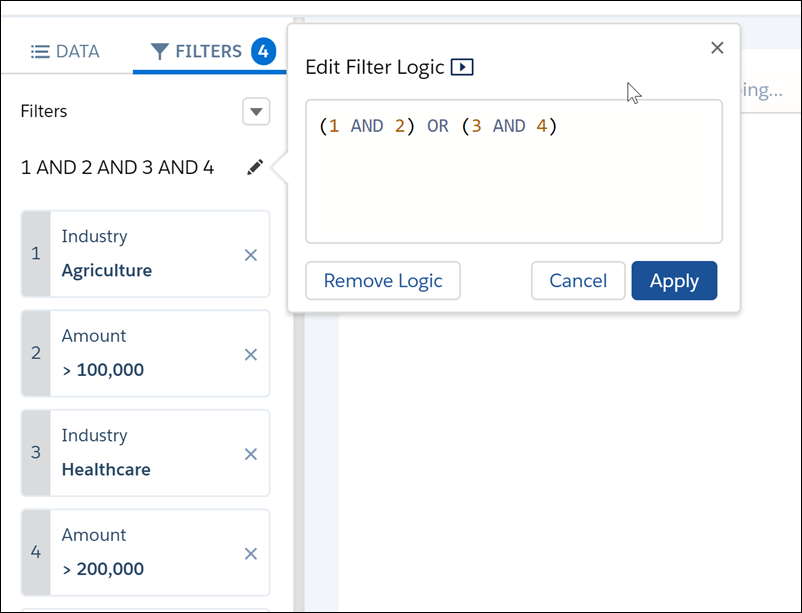Click the list icon on DATA tab
The width and height of the screenshot is (802, 613).
click(x=40, y=52)
